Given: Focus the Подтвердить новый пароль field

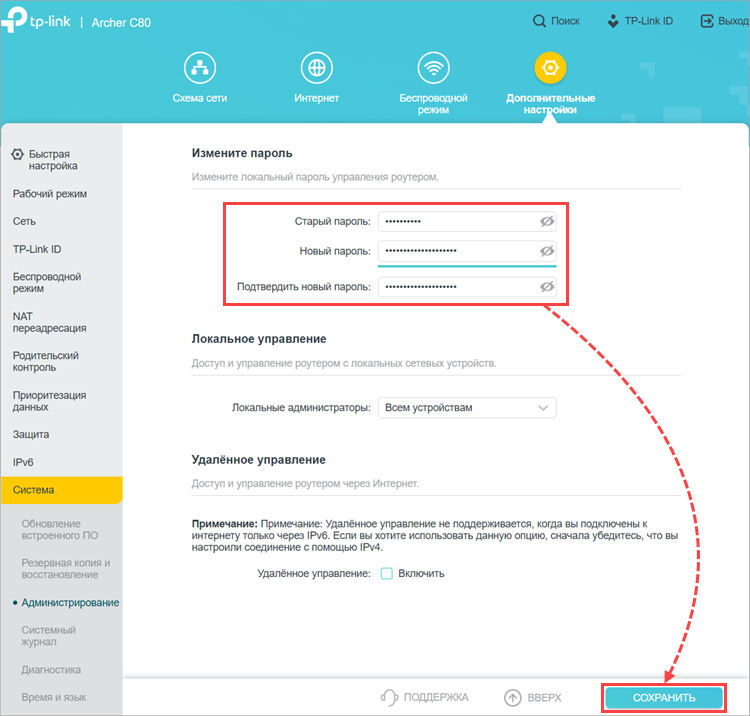Looking at the screenshot, I should [x=467, y=287].
